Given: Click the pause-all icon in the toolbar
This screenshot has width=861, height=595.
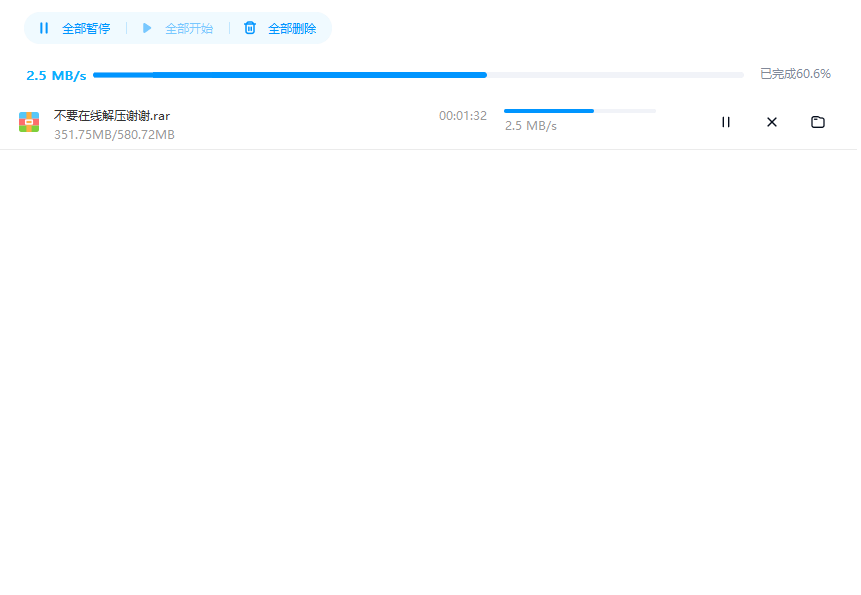Looking at the screenshot, I should coord(44,28).
